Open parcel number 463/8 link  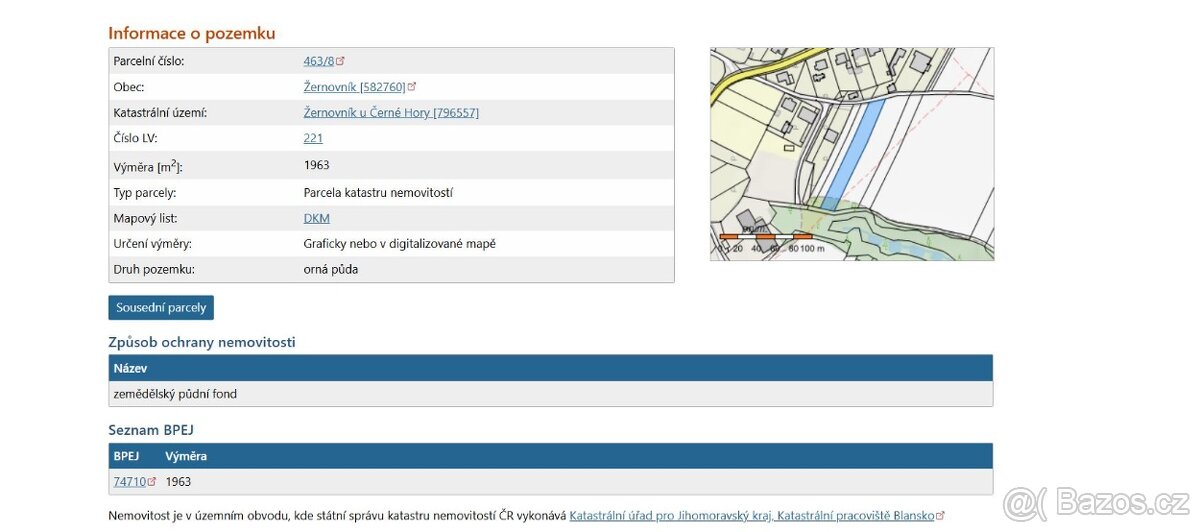319,61
